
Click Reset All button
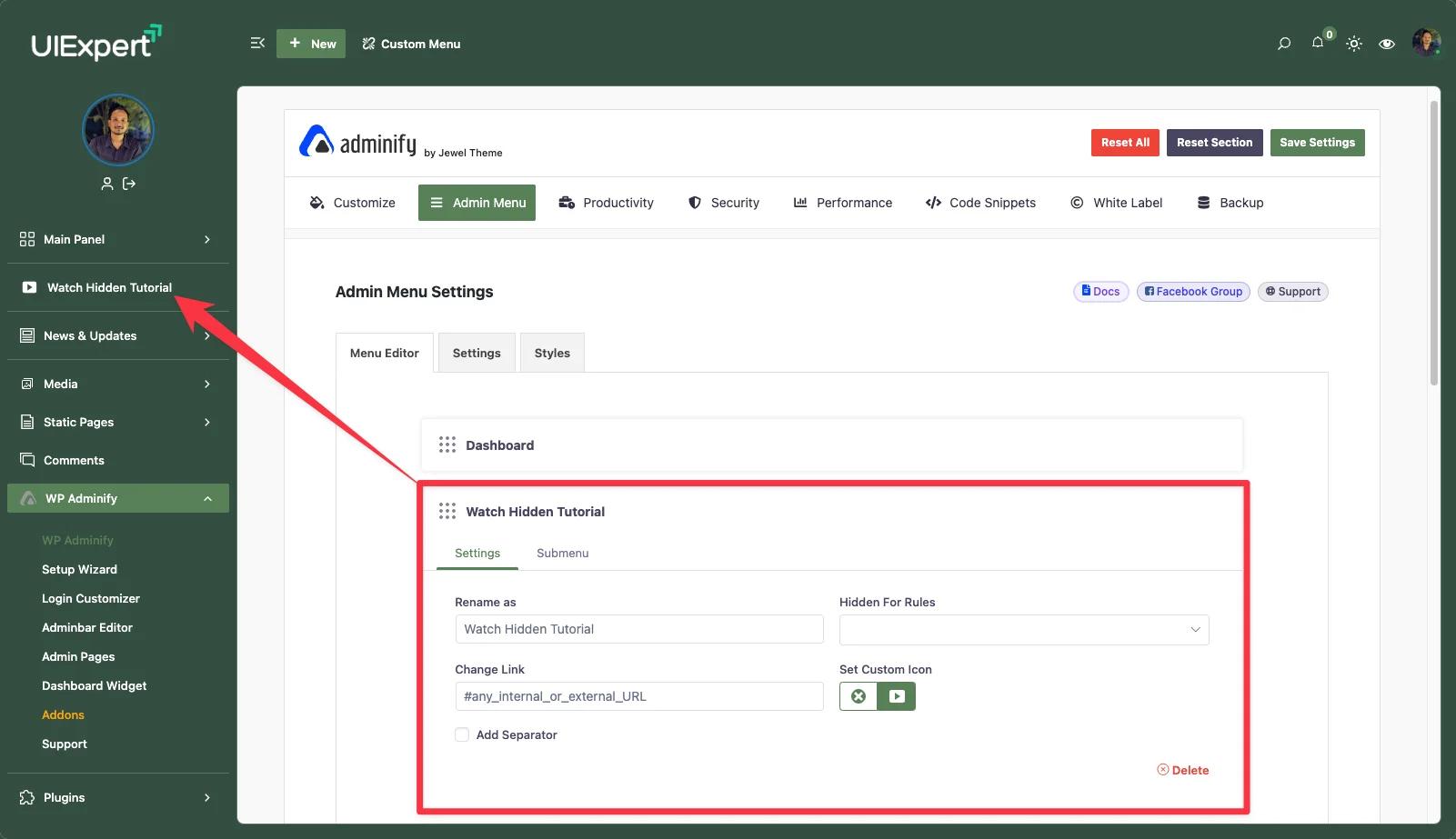[x=1125, y=143]
